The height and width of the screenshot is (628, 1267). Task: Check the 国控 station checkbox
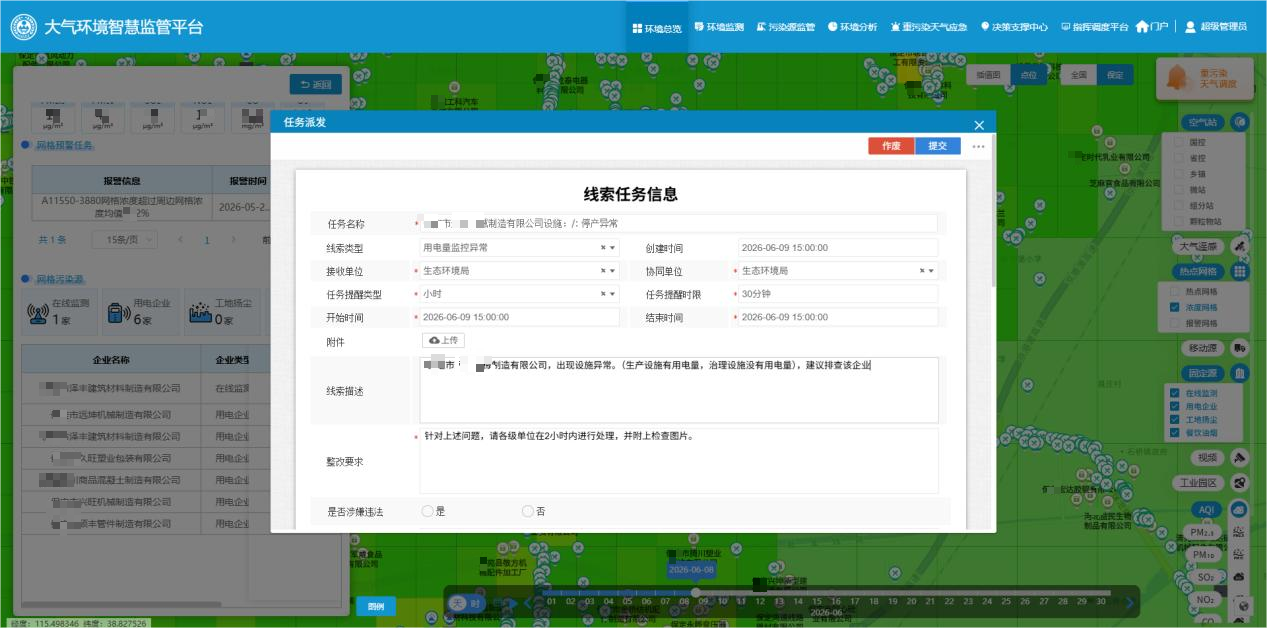[1178, 142]
